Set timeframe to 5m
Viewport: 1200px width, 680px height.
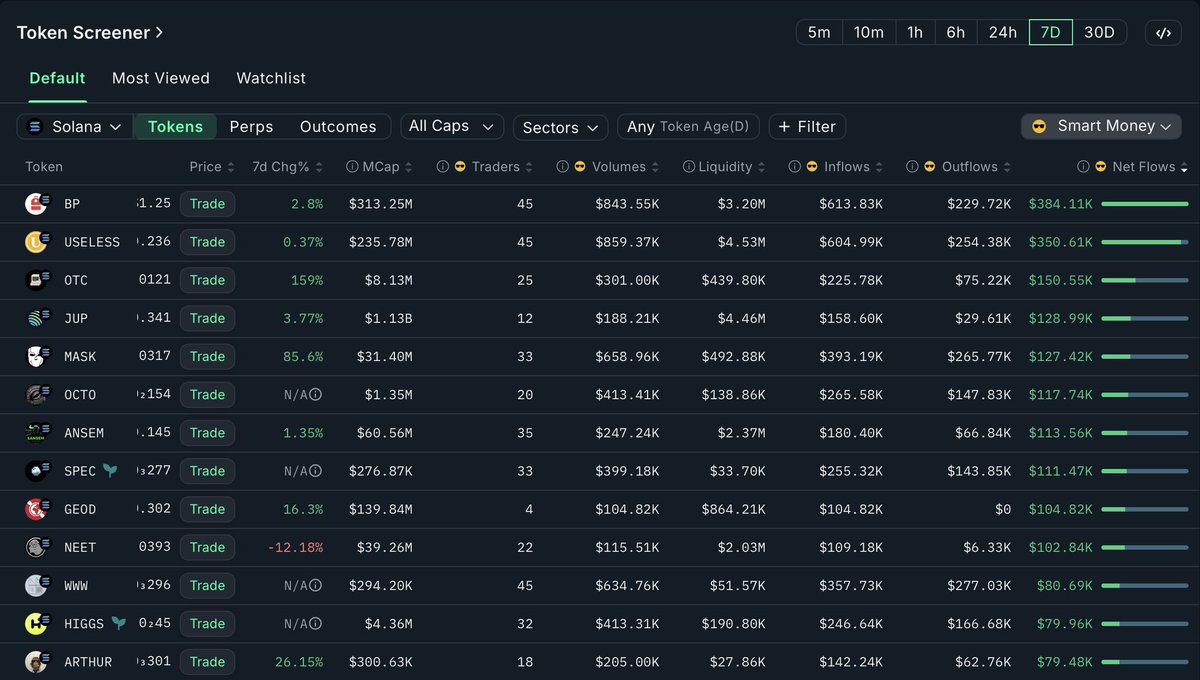[819, 32]
